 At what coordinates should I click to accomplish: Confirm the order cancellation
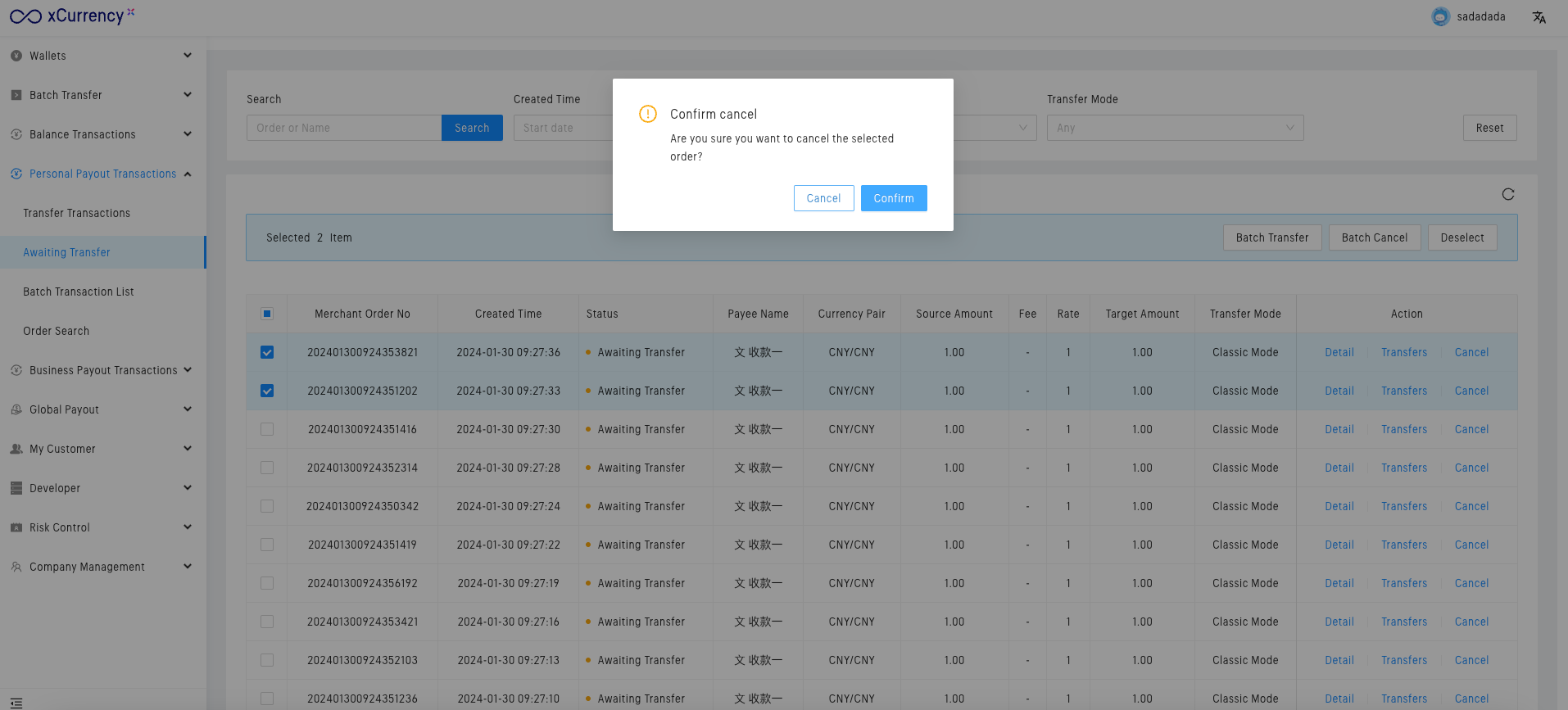[893, 198]
